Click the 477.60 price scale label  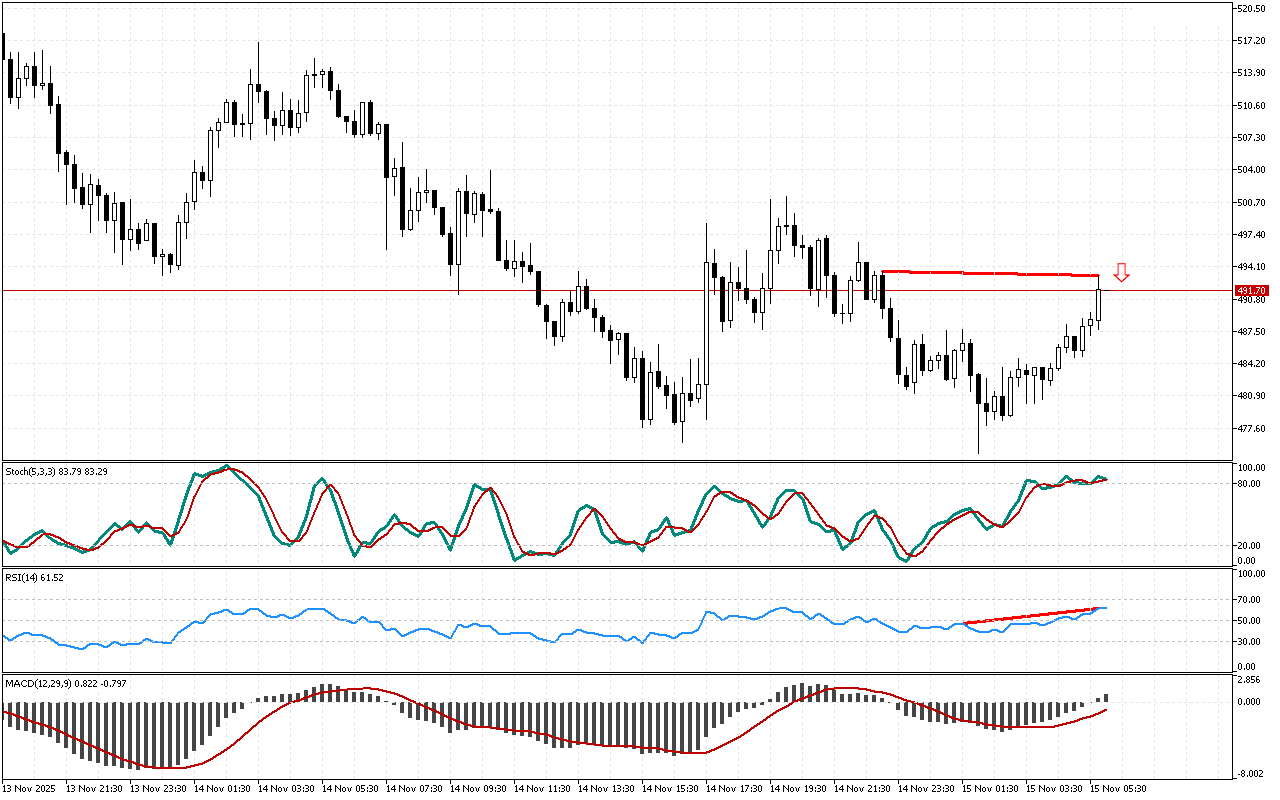(x=1252, y=429)
